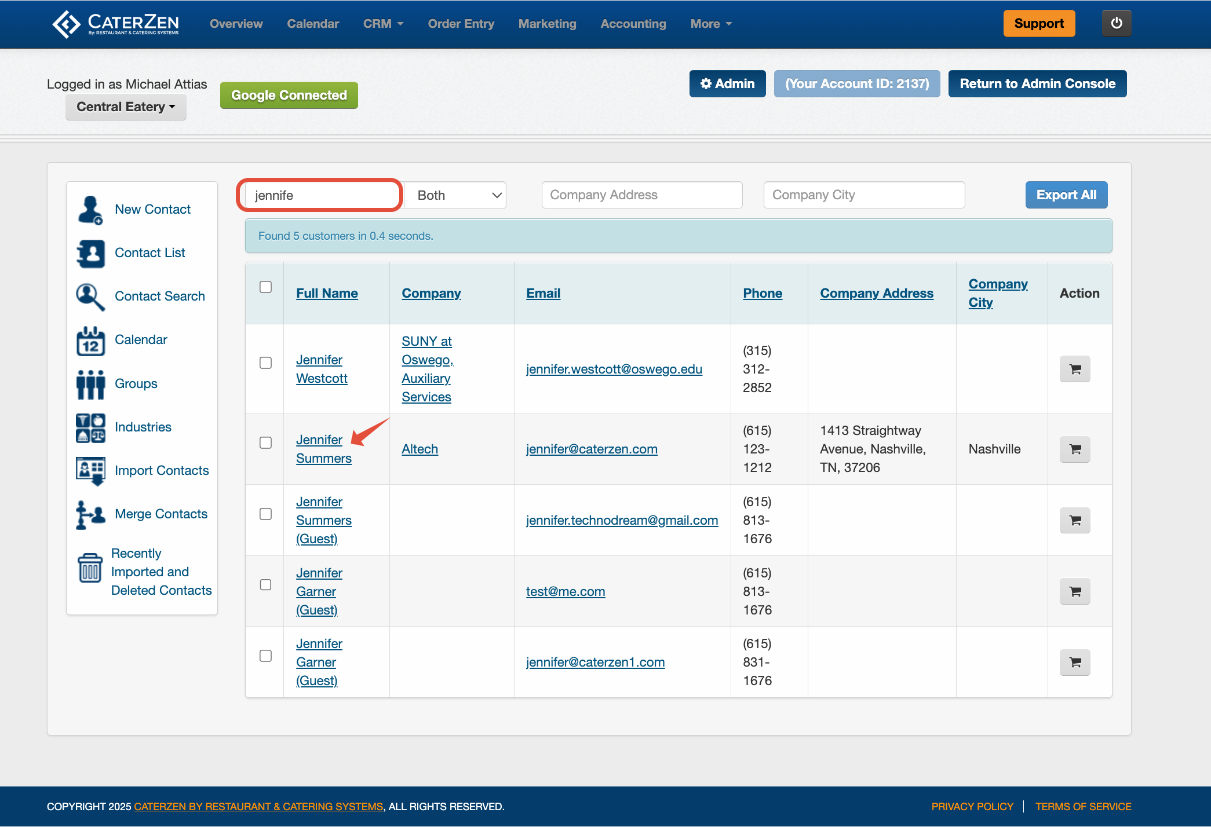Open the CRM dropdown menu
Viewport: 1211px width, 827px height.
pos(383,24)
